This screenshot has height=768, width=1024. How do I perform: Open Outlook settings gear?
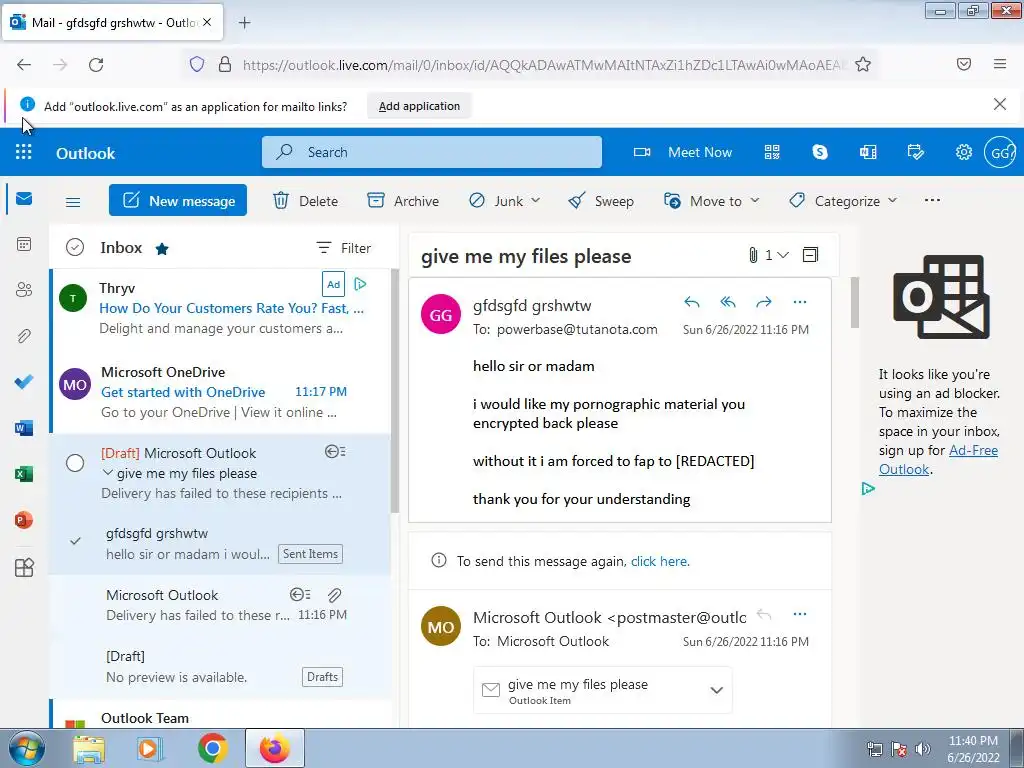[x=963, y=152]
